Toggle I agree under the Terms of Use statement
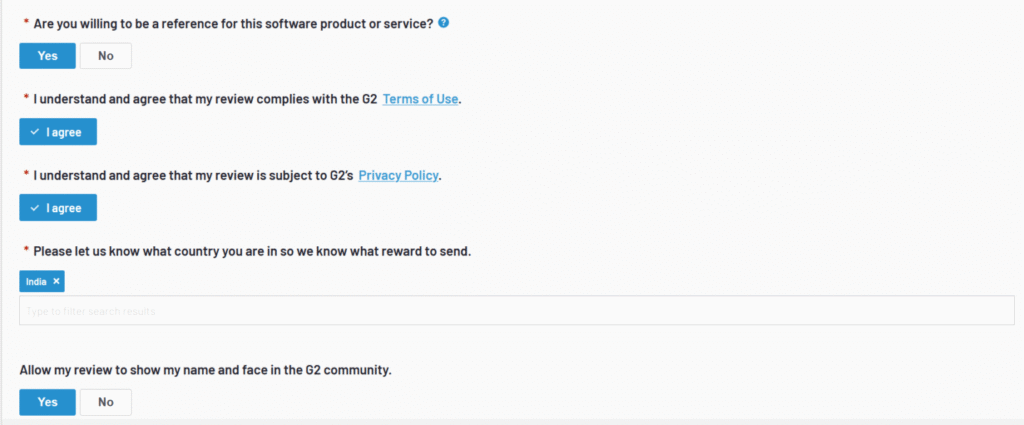Viewport: 1024px width, 425px height. [x=58, y=132]
